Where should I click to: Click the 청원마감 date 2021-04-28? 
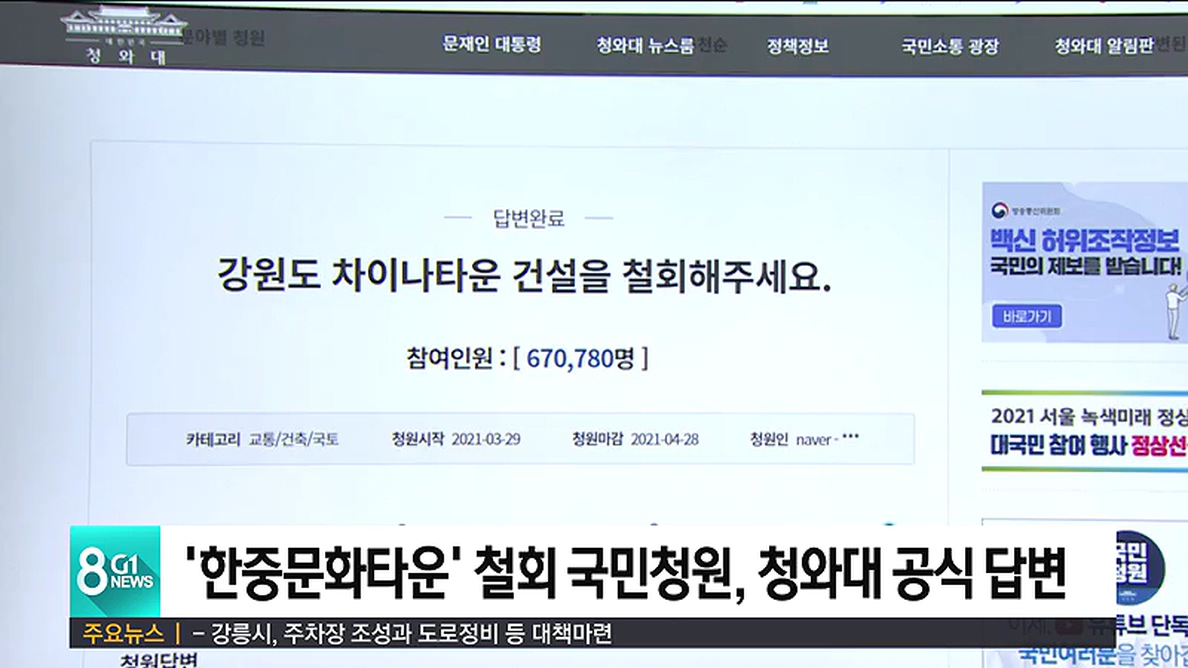click(x=665, y=439)
